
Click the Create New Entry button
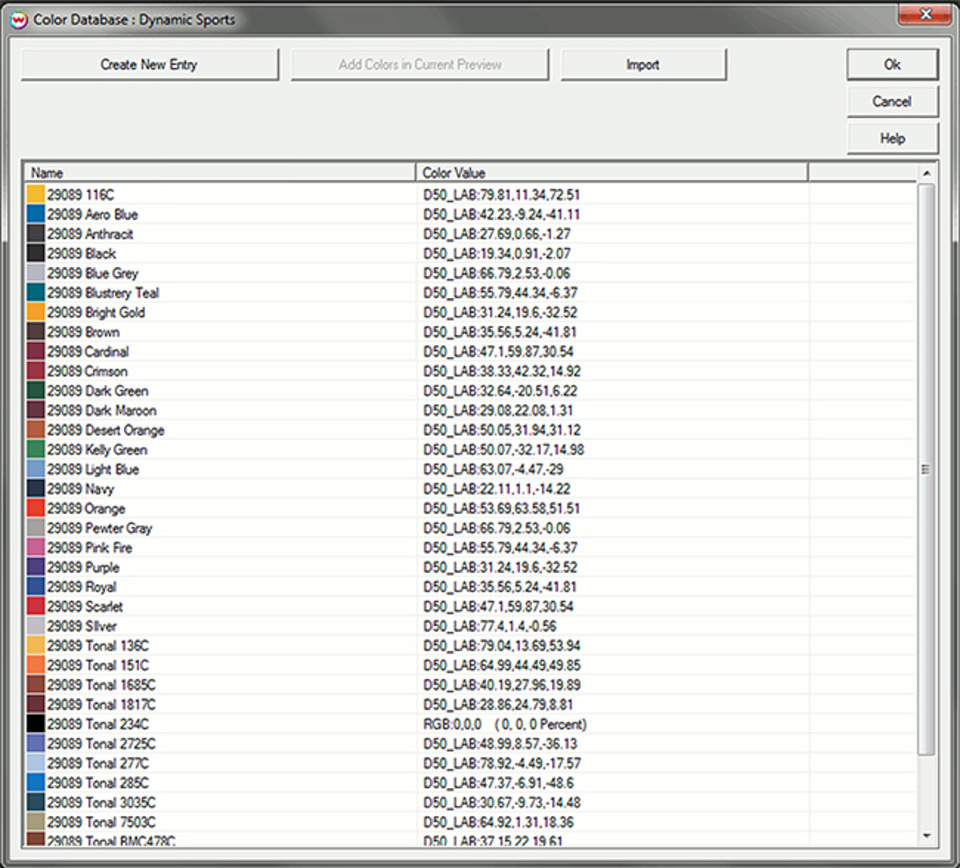(x=150, y=65)
